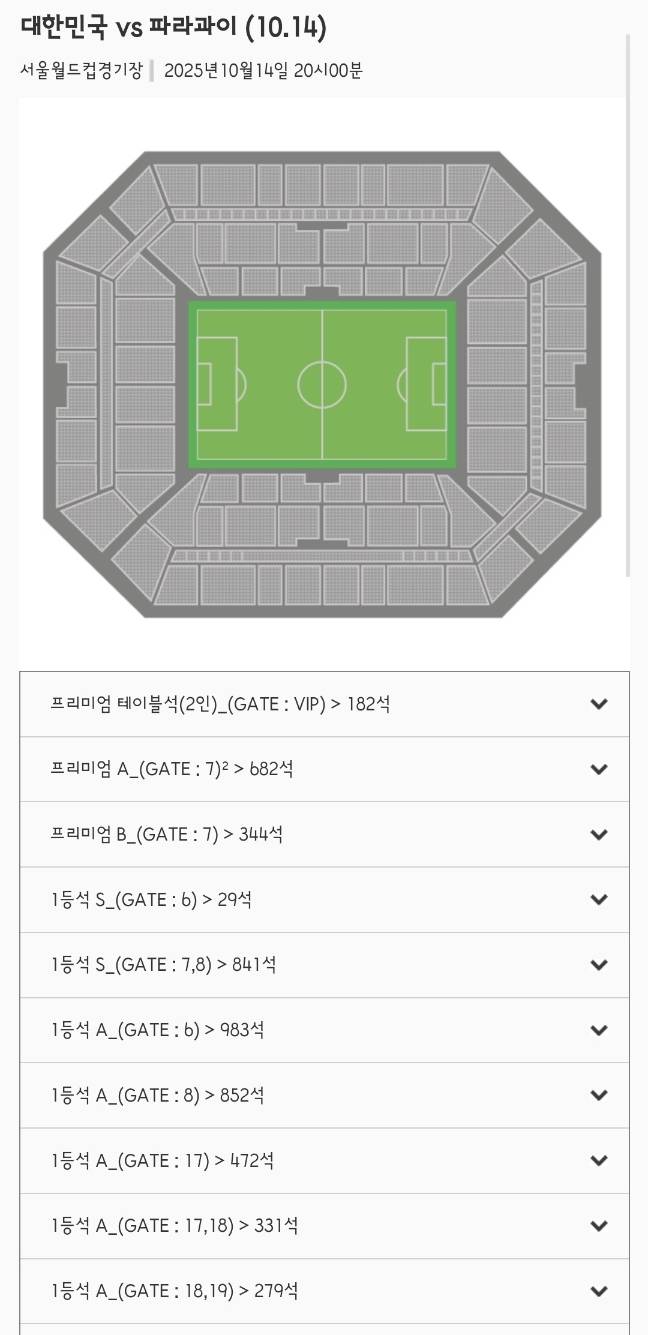
Task: Expand the 프리미엄 A (GATE 7) row
Action: 598,769
